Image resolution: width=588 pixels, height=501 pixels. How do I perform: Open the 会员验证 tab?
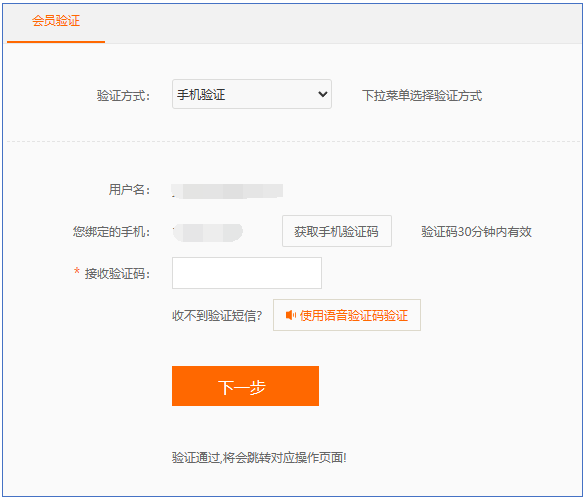56,21
